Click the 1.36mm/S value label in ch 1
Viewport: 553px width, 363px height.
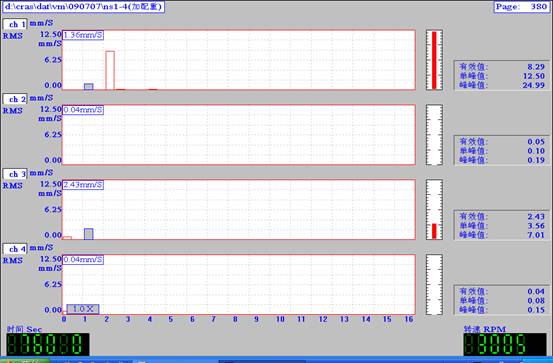click(83, 35)
